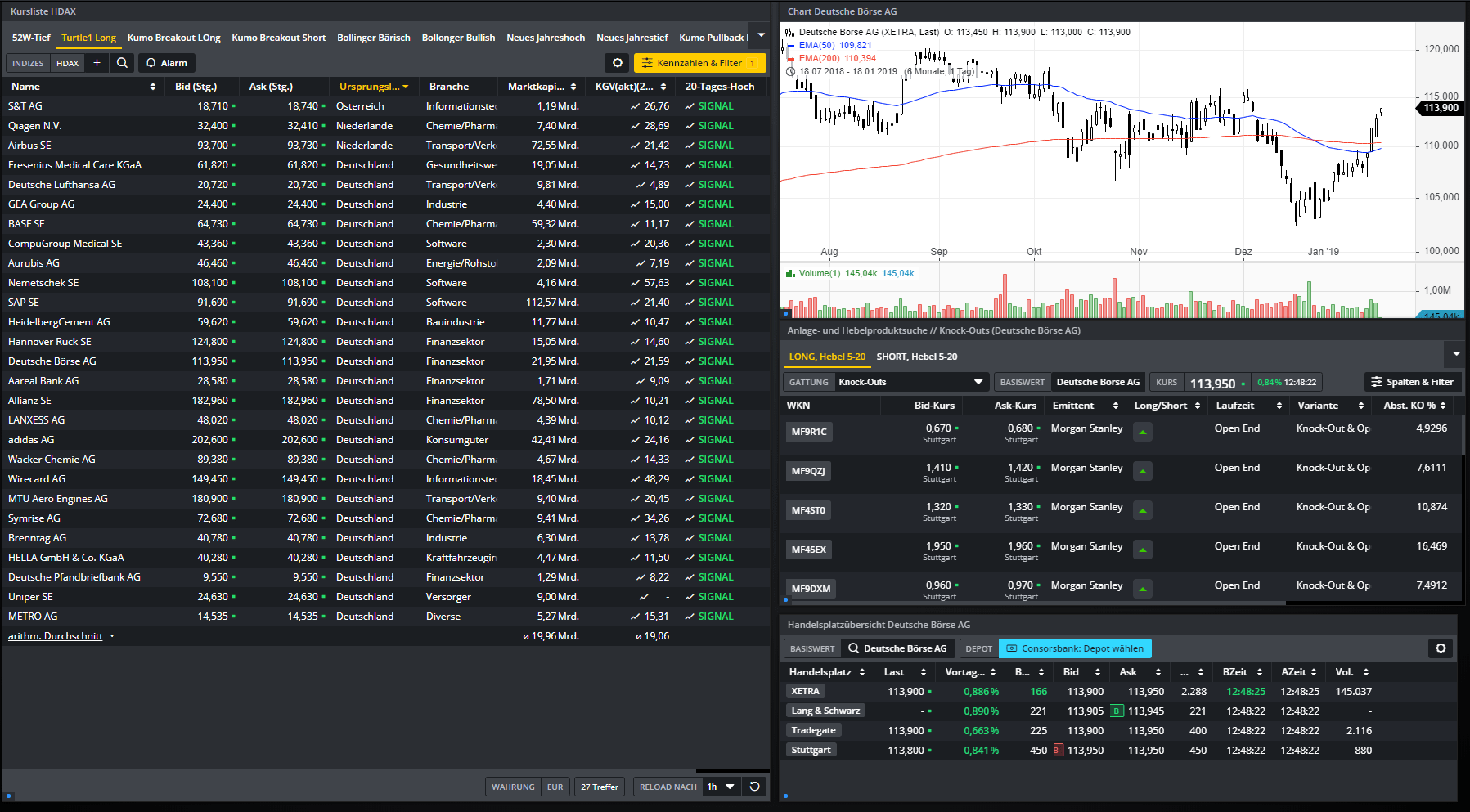
Task: Click long arrow icon for MF9DXM
Action: click(x=1143, y=589)
